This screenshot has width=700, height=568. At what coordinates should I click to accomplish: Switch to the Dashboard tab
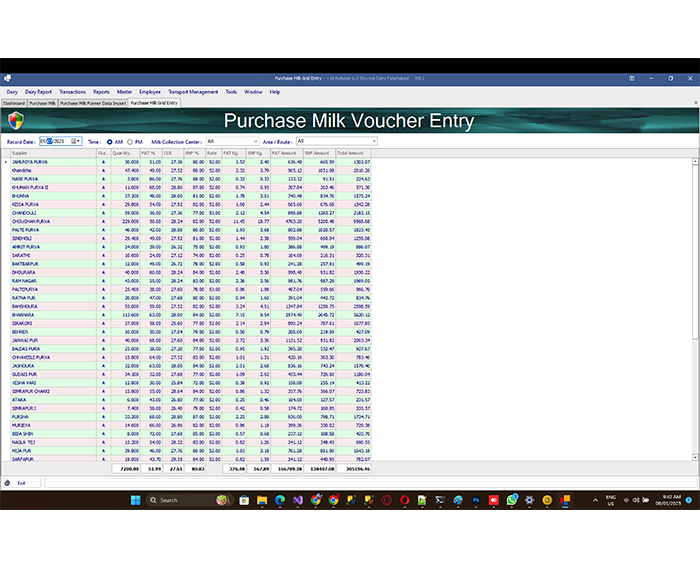[x=14, y=102]
